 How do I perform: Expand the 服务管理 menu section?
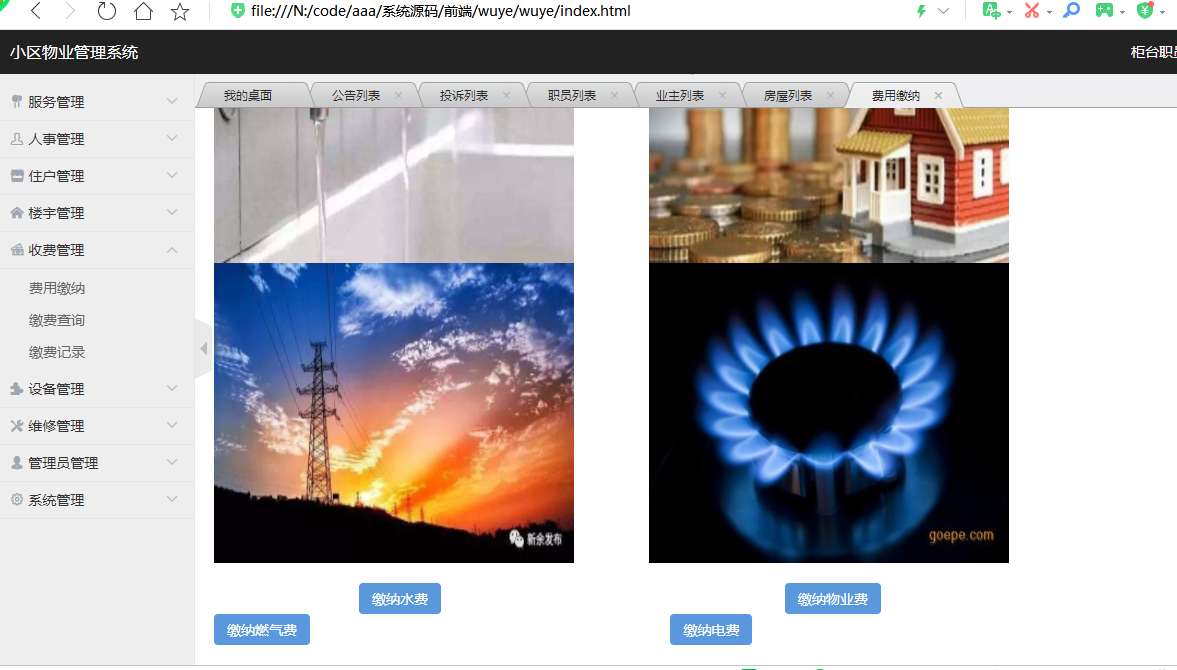96,102
